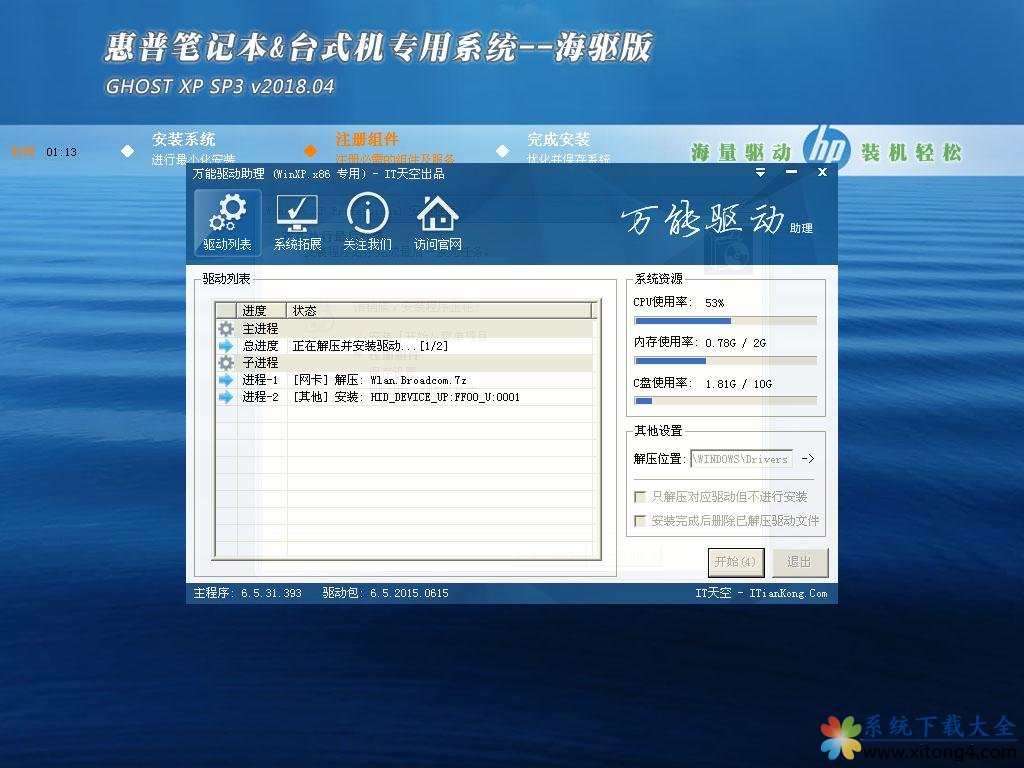Viewport: 1024px width, 768px height.
Task: Click the gear icon beside 主进程
Action: click(x=226, y=328)
